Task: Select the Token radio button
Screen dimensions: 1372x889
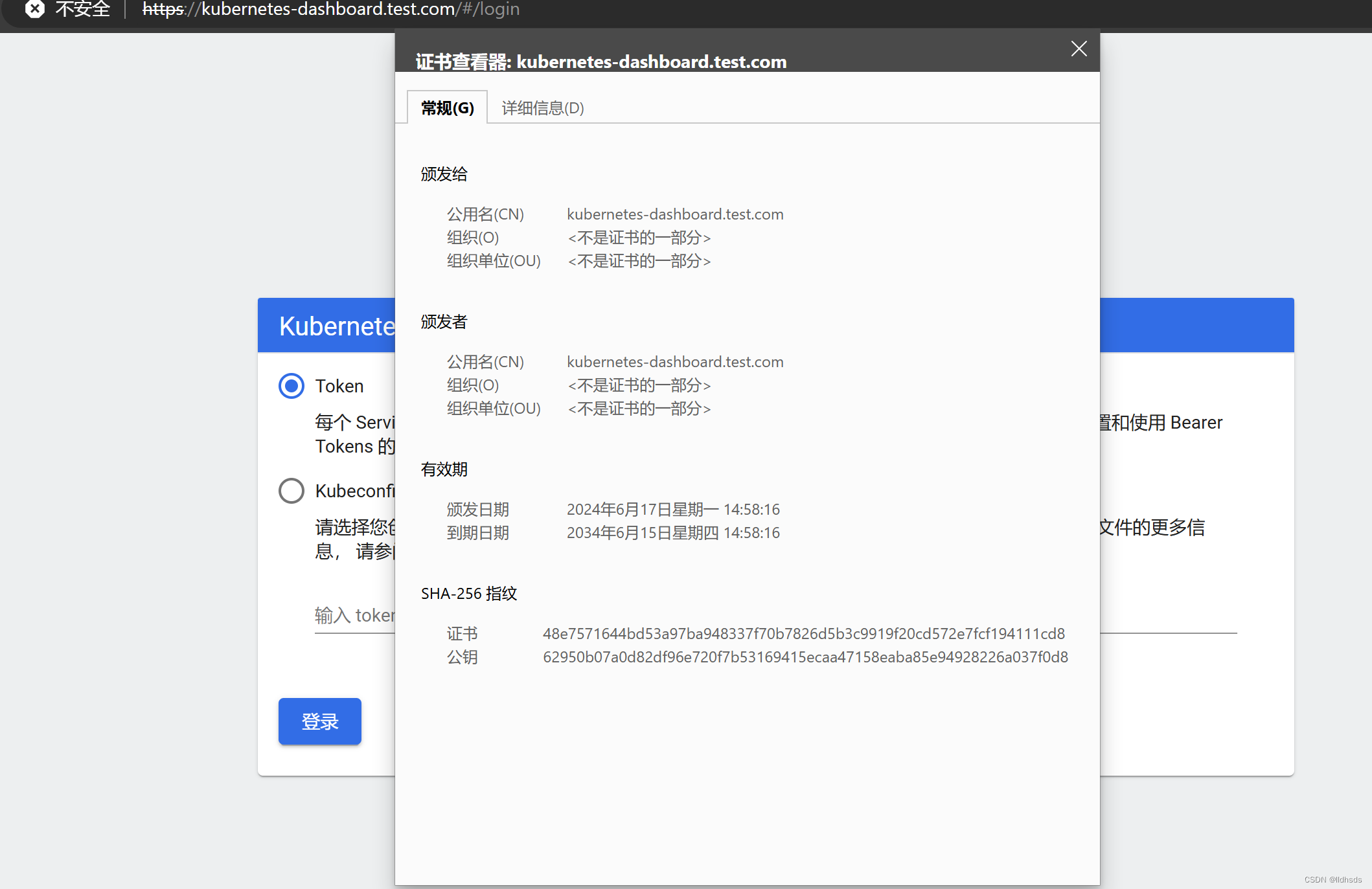Action: coord(292,386)
